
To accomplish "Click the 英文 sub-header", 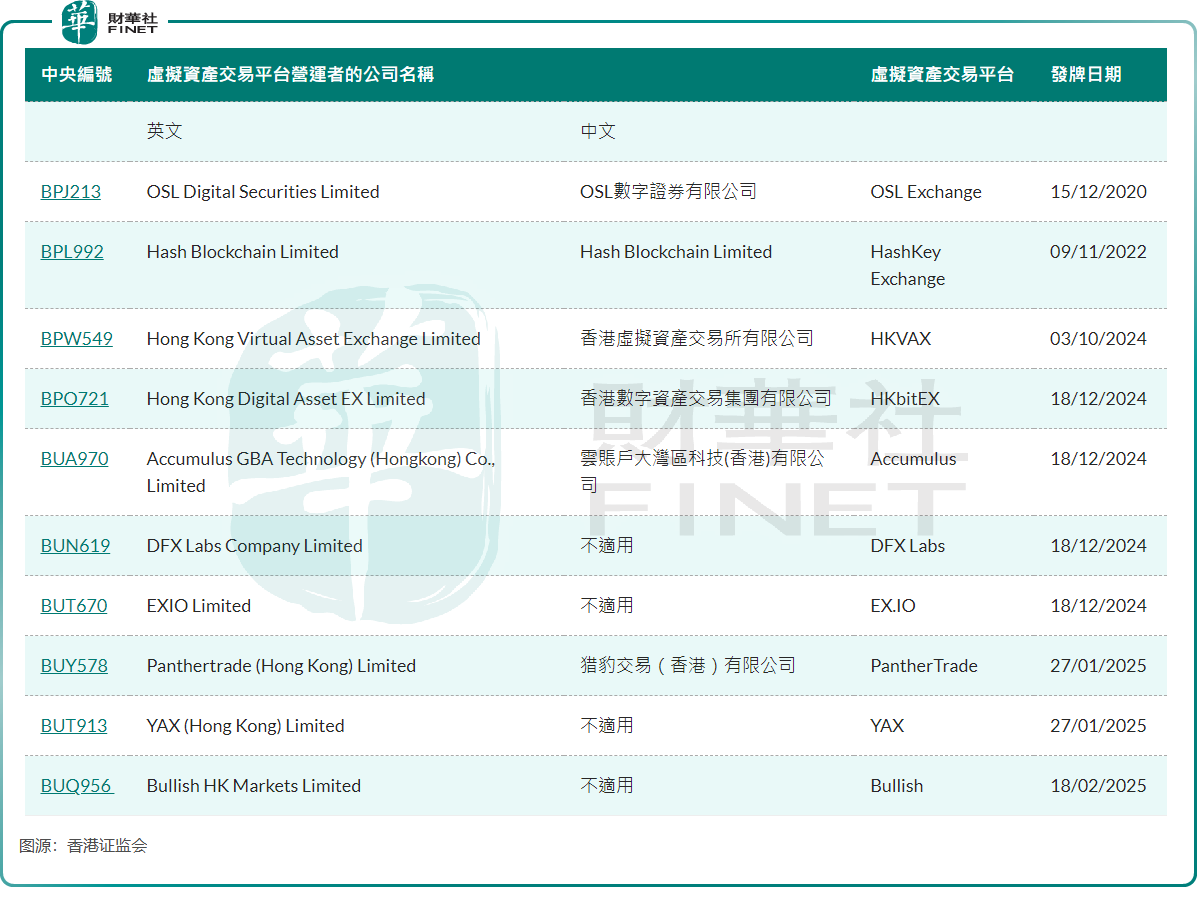I will (164, 131).
